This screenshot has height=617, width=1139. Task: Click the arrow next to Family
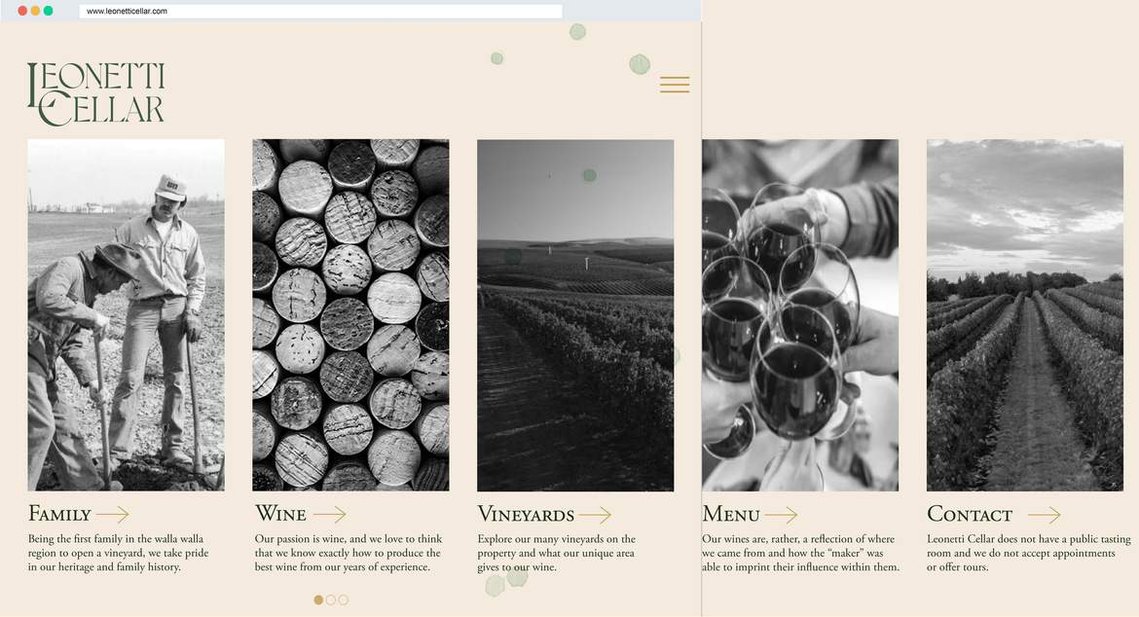pyautogui.click(x=113, y=515)
